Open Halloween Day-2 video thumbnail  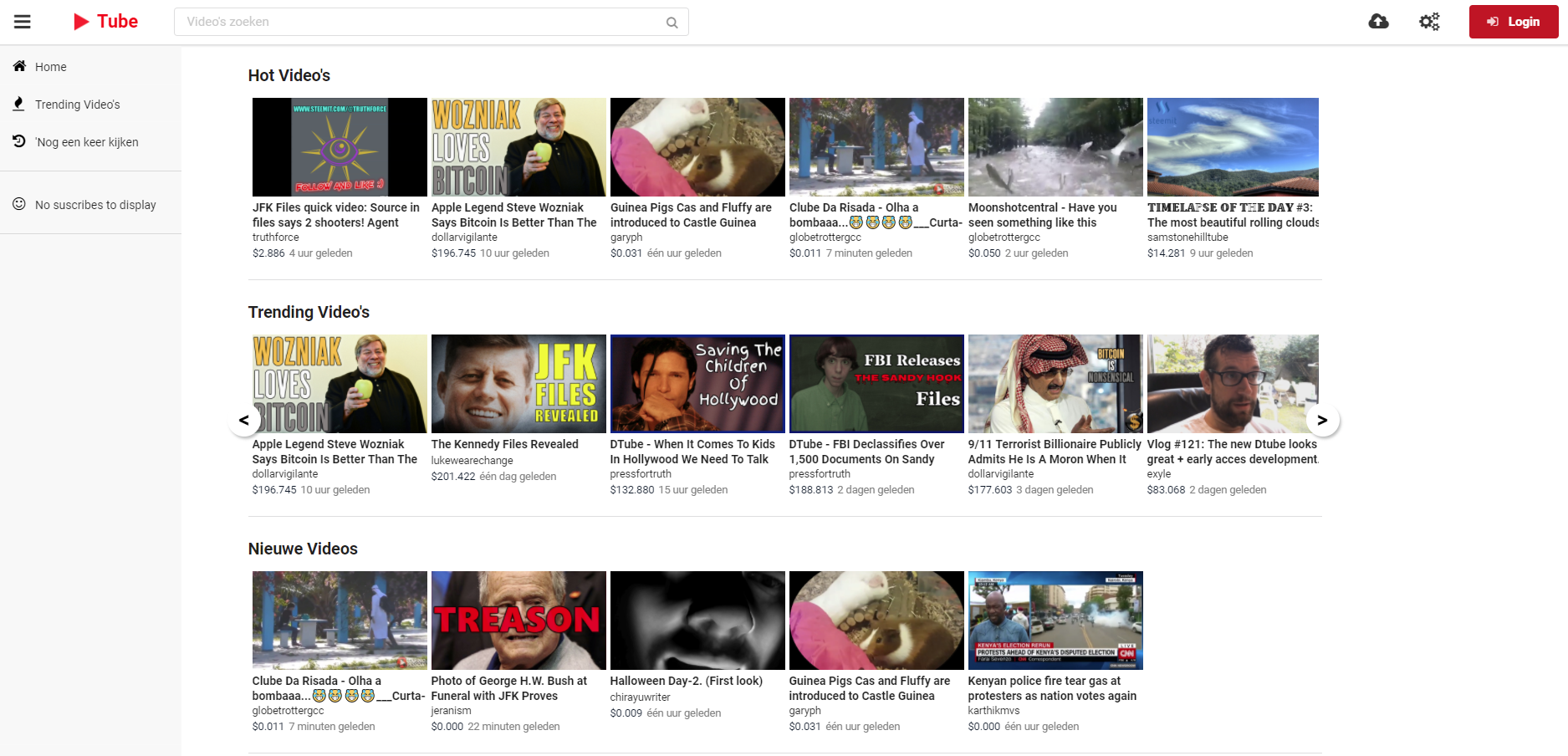[697, 621]
